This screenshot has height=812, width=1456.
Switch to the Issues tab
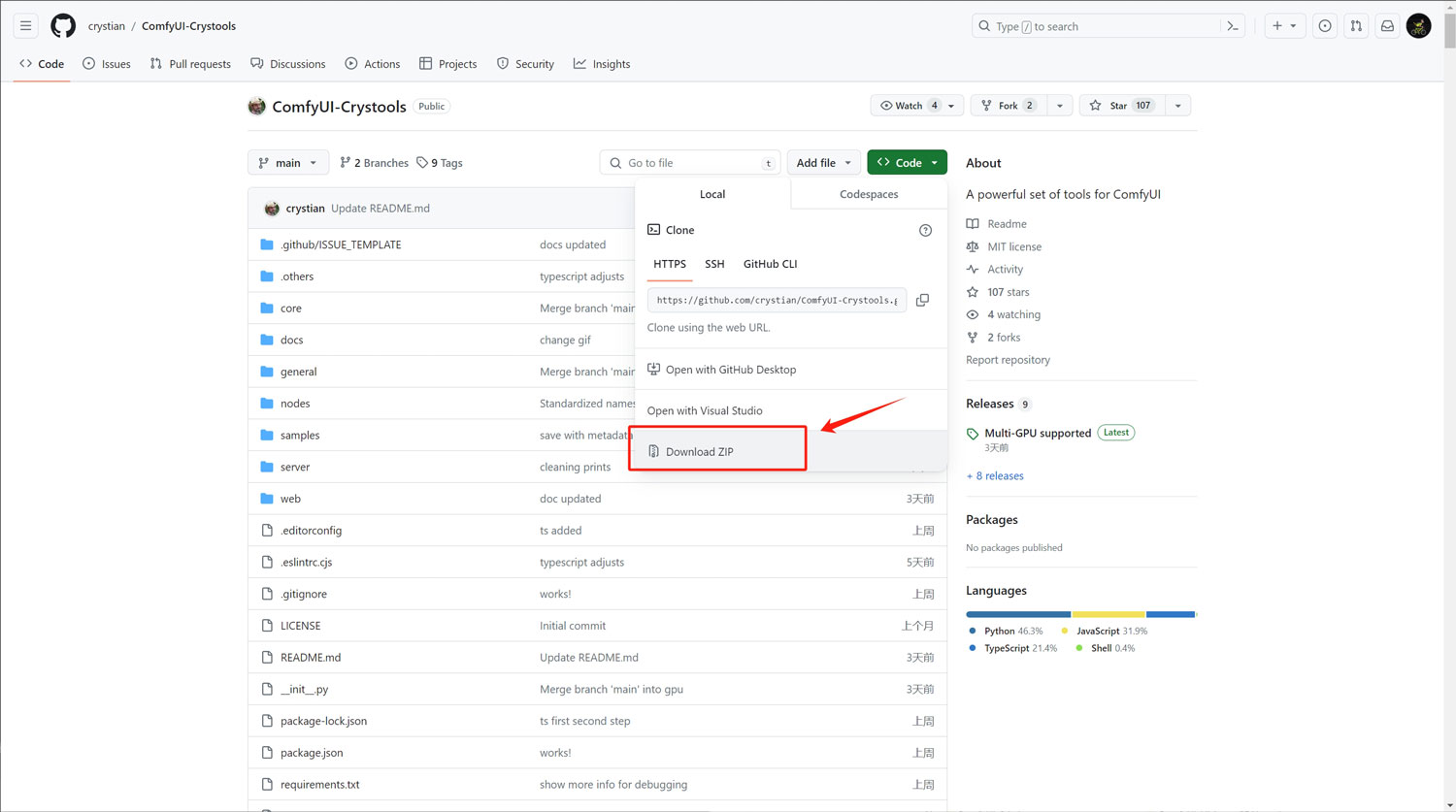point(107,64)
